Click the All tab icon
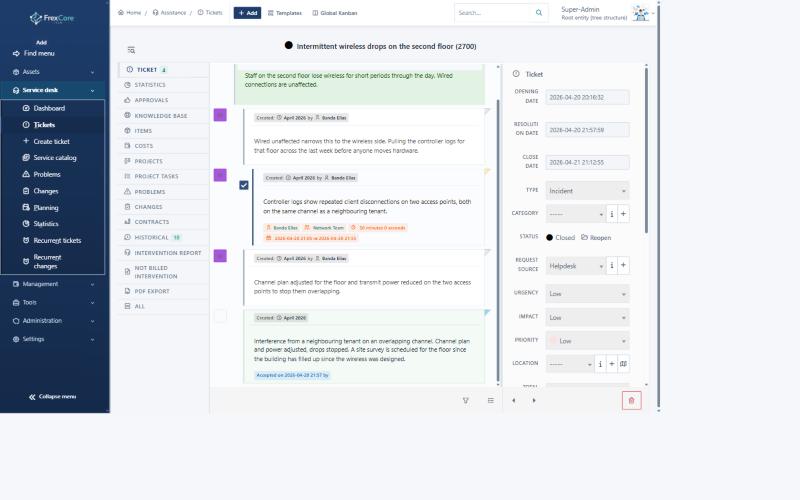The height and width of the screenshot is (500, 800). [x=128, y=306]
